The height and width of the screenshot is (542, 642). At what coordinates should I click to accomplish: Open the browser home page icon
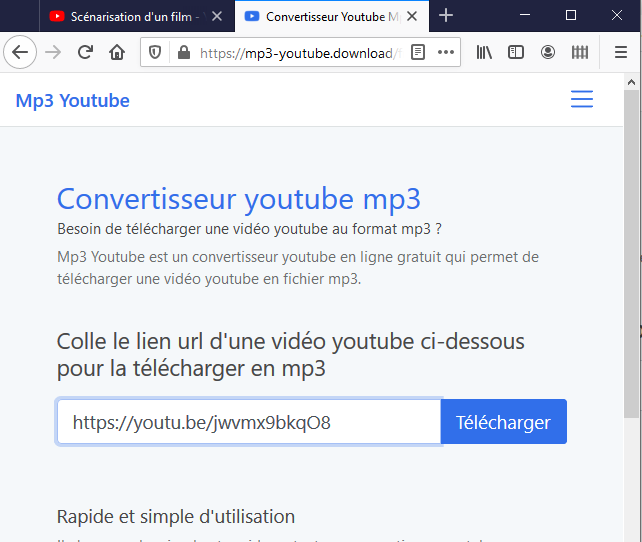pos(117,52)
